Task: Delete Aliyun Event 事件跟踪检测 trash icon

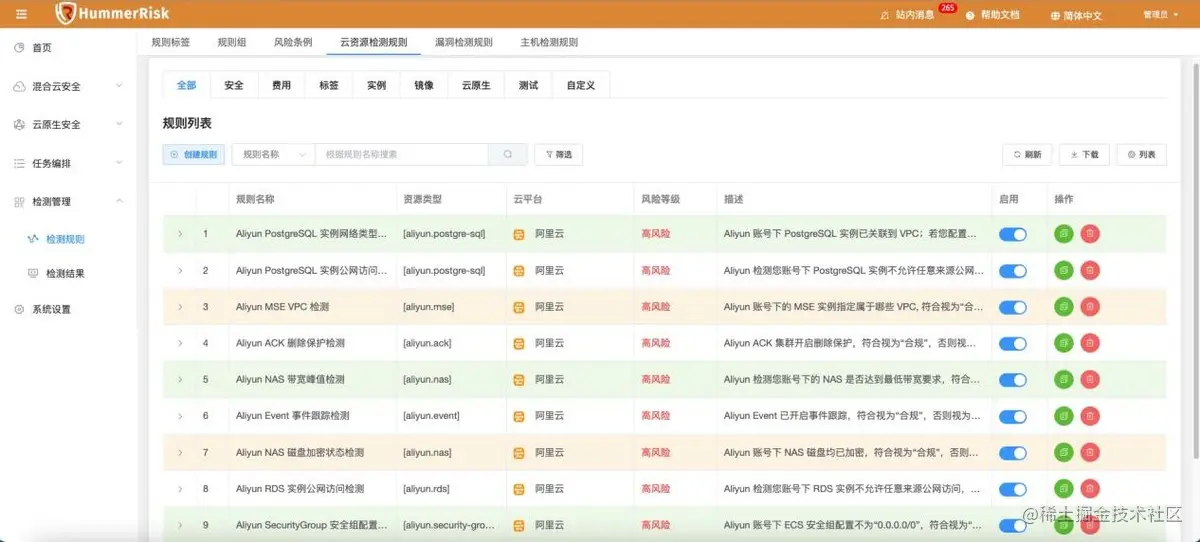Action: pyautogui.click(x=1090, y=416)
